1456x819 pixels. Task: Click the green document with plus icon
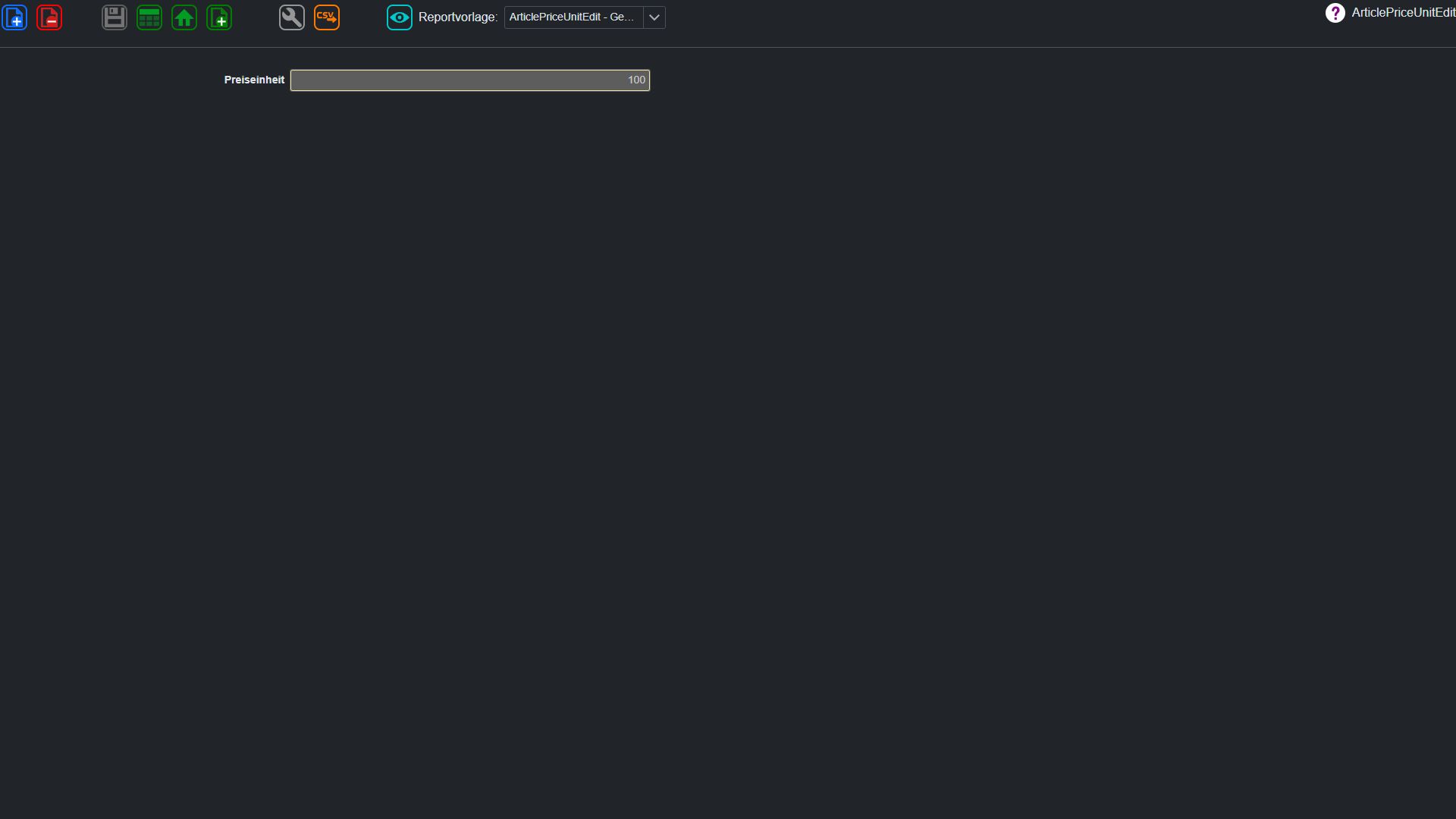[x=219, y=17]
